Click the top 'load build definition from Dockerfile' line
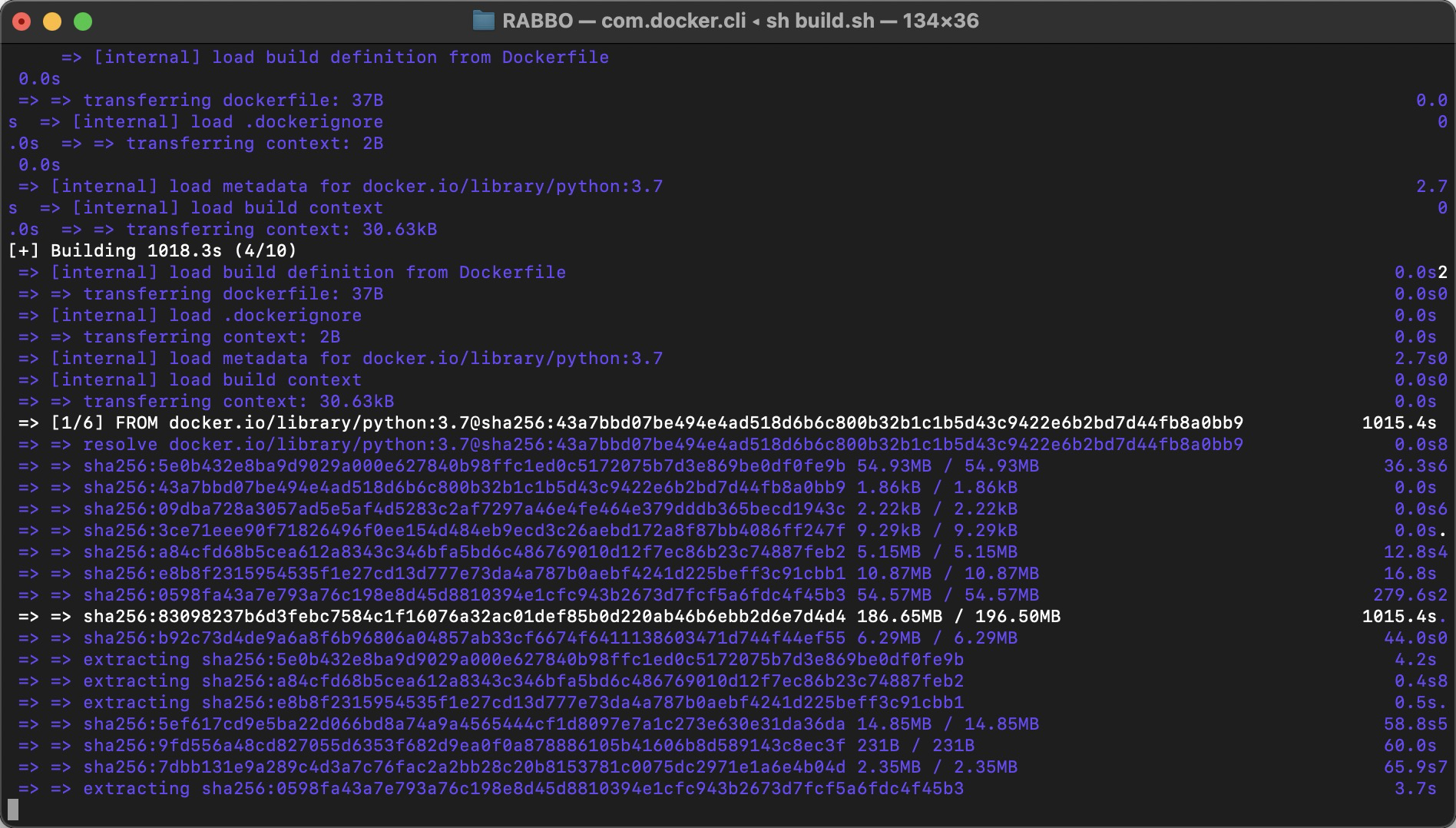Image resolution: width=1456 pixels, height=828 pixels. point(351,58)
